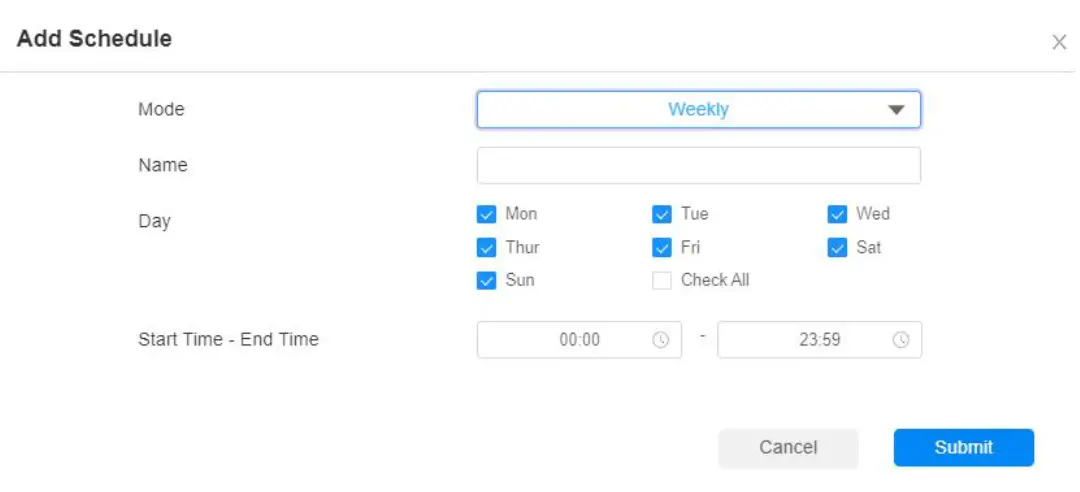Image resolution: width=1080 pixels, height=492 pixels.
Task: Click the Name input field
Action: pyautogui.click(x=698, y=166)
